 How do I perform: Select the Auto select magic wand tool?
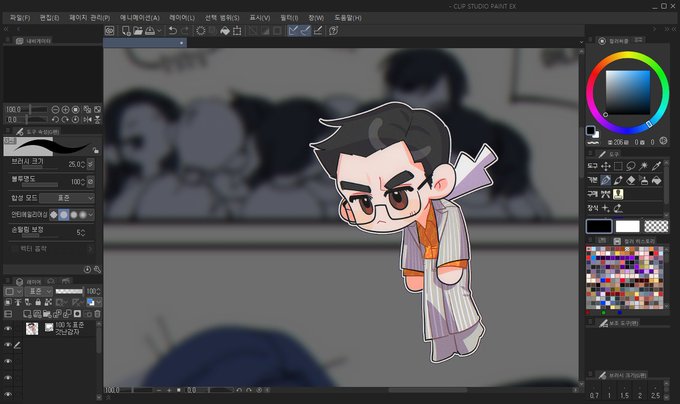click(644, 166)
